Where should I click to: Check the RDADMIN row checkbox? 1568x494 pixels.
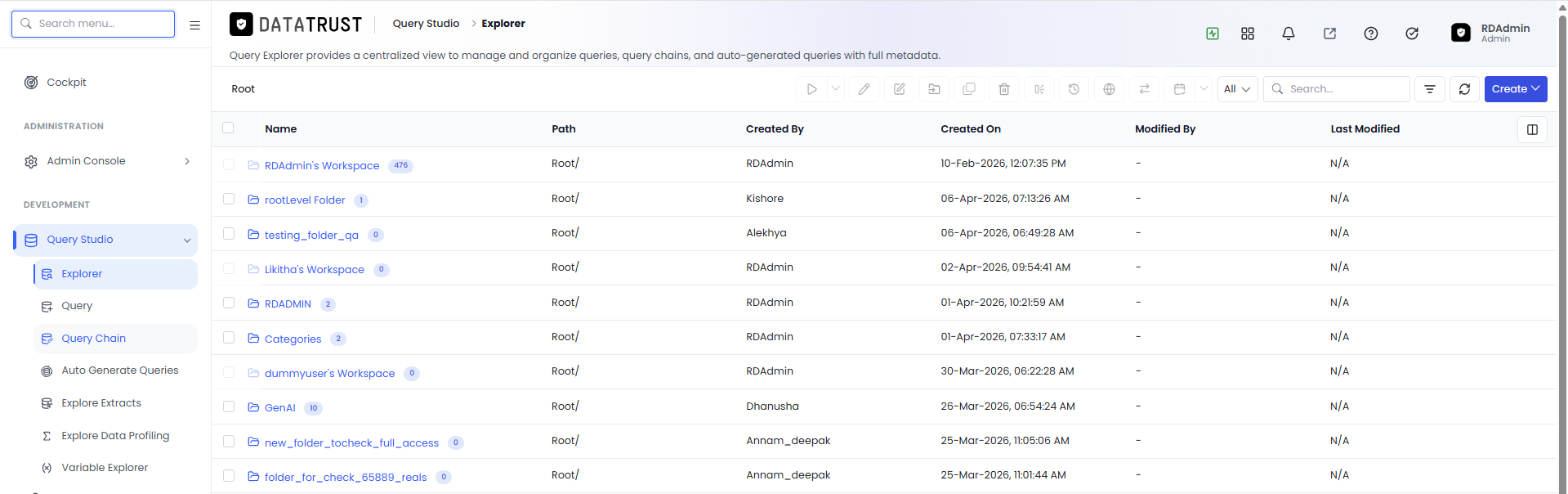pos(229,303)
